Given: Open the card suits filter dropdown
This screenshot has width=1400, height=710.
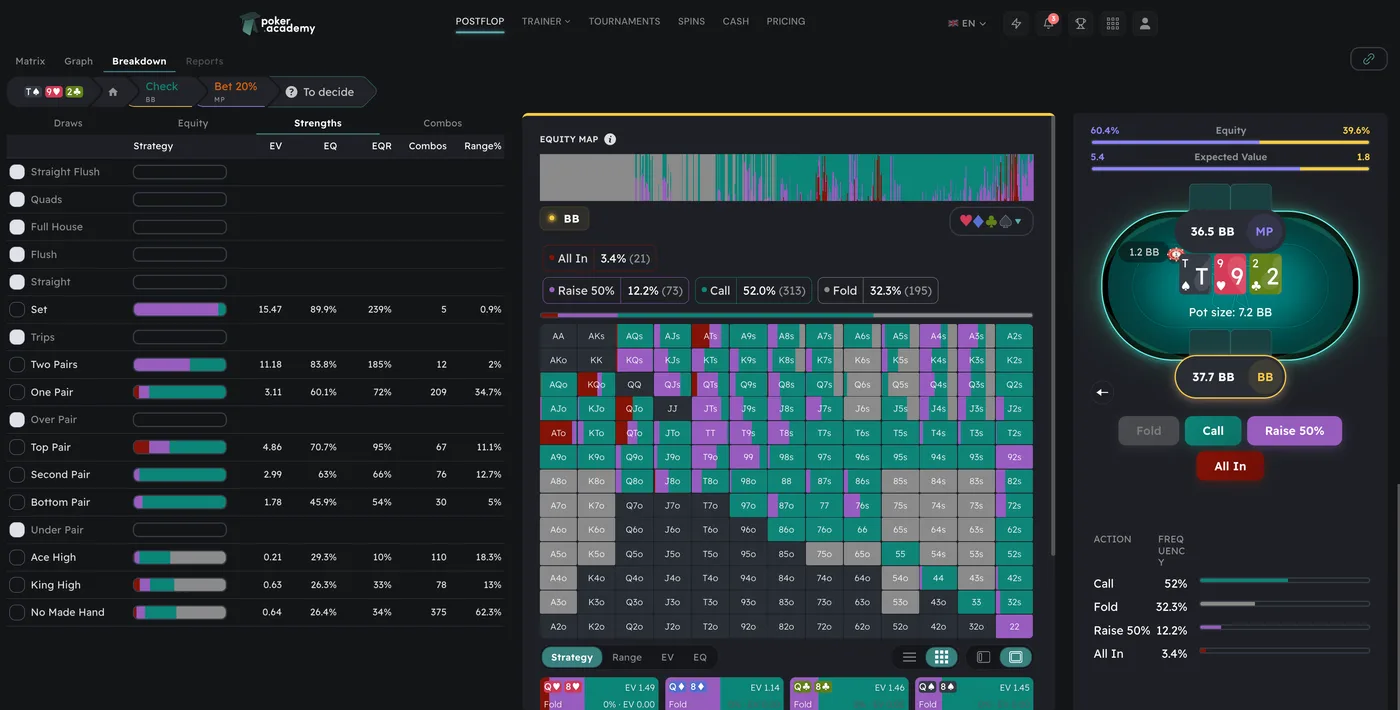Looking at the screenshot, I should pyautogui.click(x=990, y=221).
